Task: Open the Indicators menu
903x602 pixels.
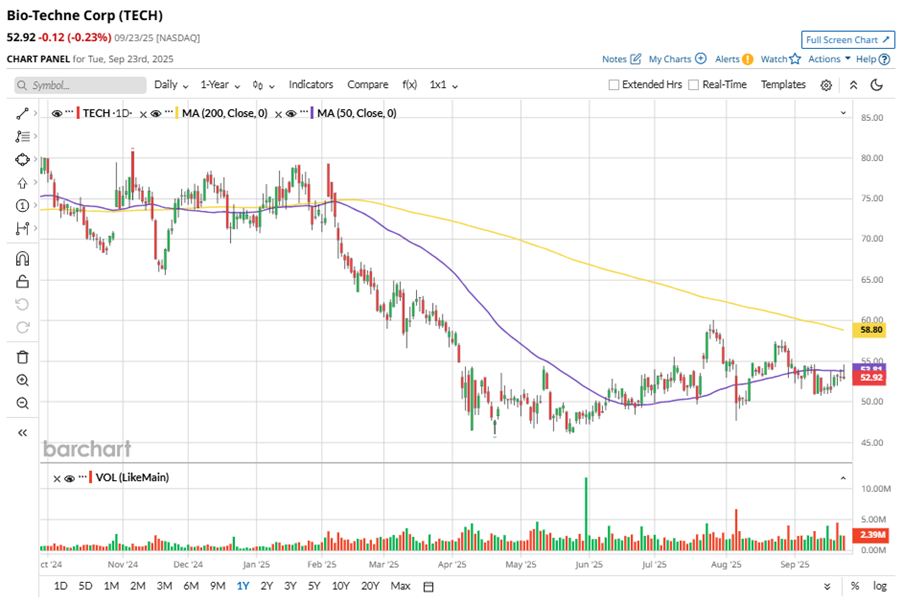Action: point(311,85)
